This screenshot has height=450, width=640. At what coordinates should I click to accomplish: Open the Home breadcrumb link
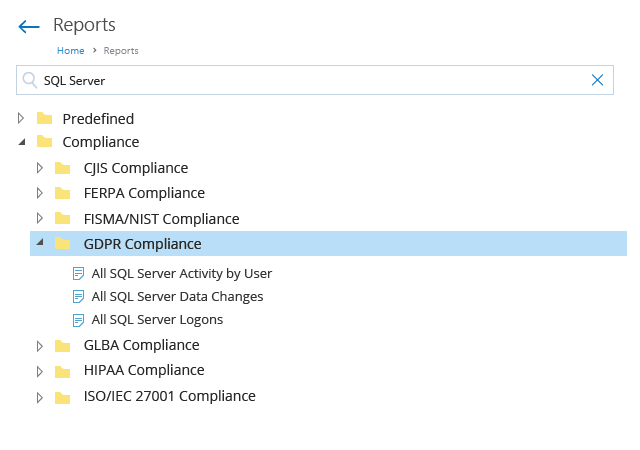coord(70,50)
